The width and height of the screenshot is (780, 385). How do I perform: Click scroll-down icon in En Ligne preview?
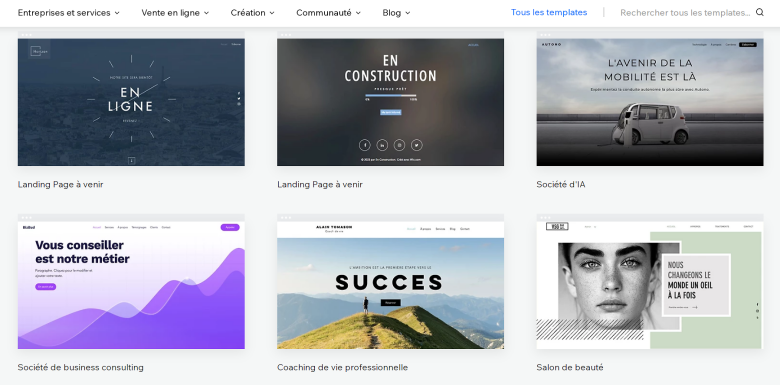[x=131, y=160]
